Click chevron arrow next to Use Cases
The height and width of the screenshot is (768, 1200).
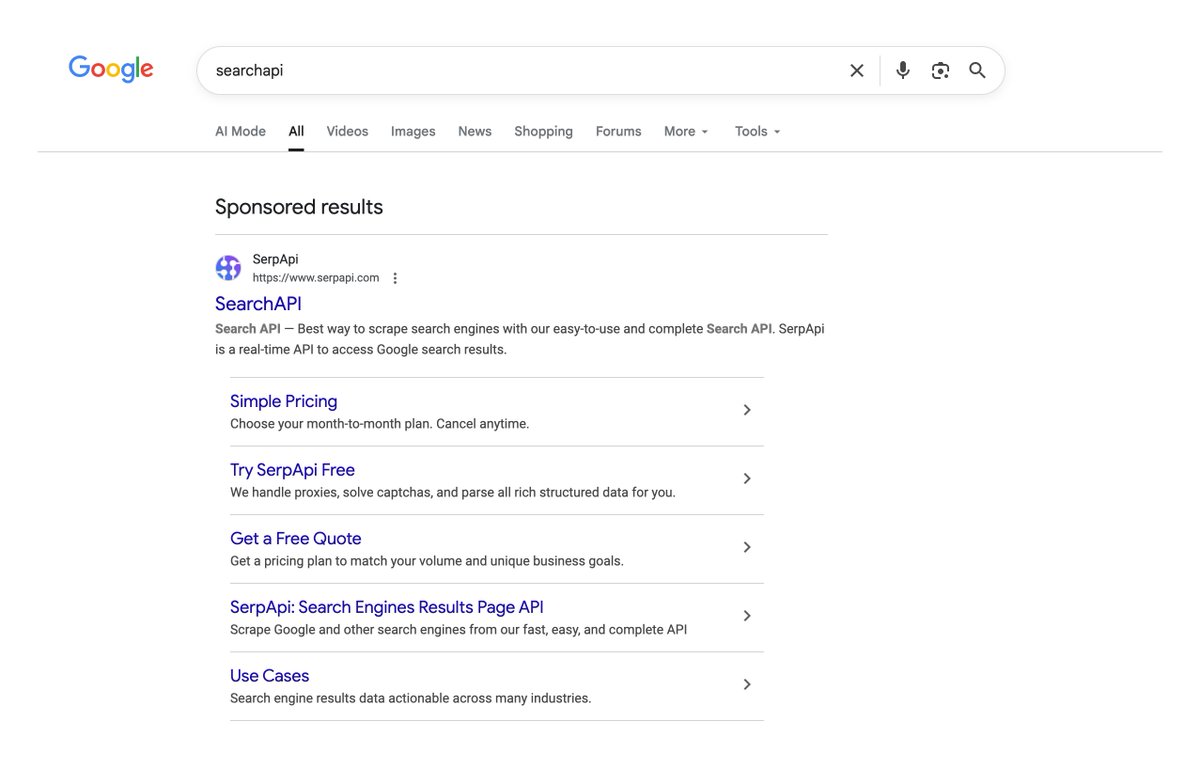[x=747, y=685]
